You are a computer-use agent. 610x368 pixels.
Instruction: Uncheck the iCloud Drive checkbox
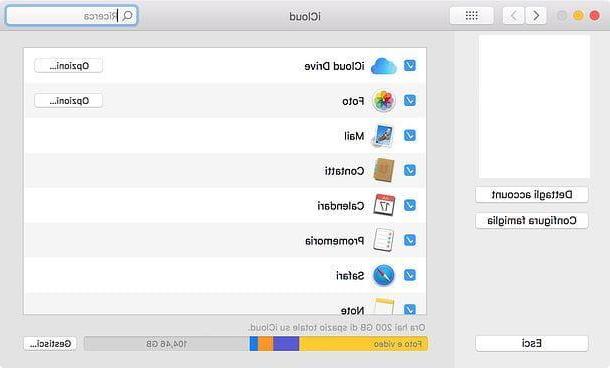[410, 65]
